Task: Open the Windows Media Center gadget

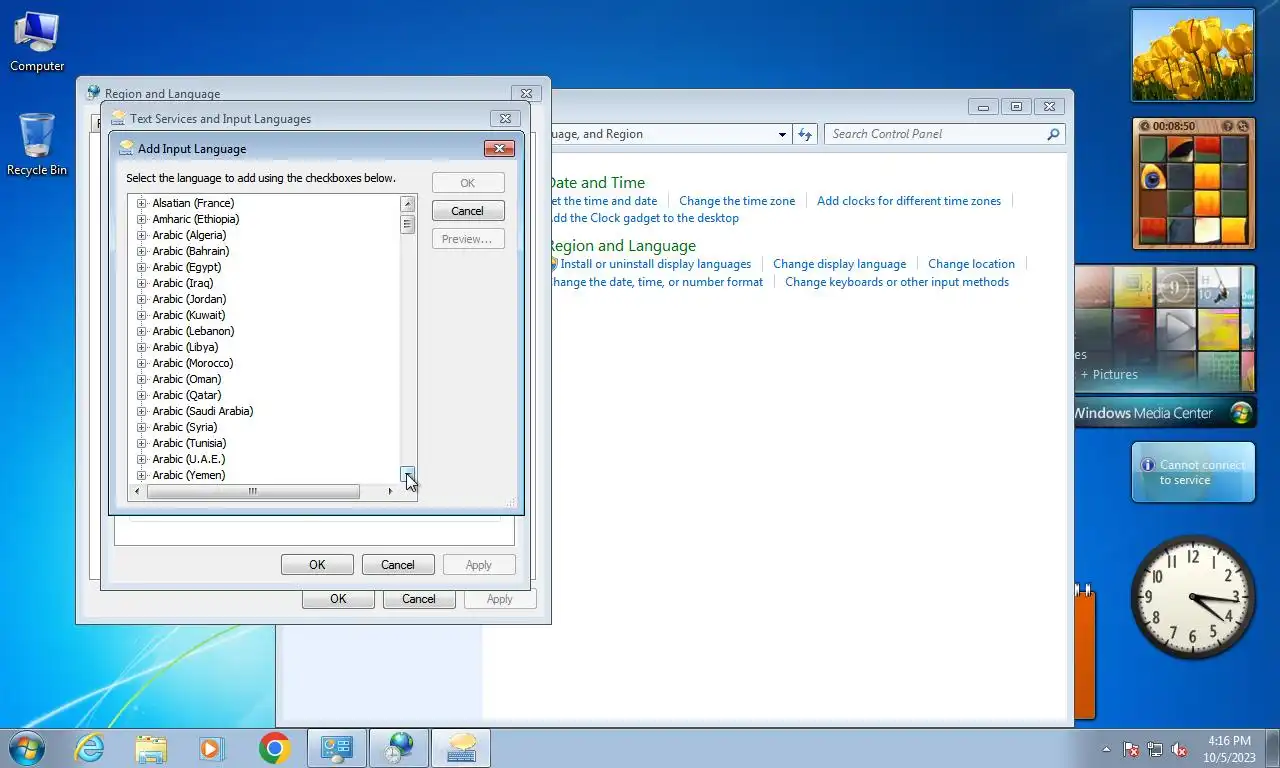Action: [1164, 346]
